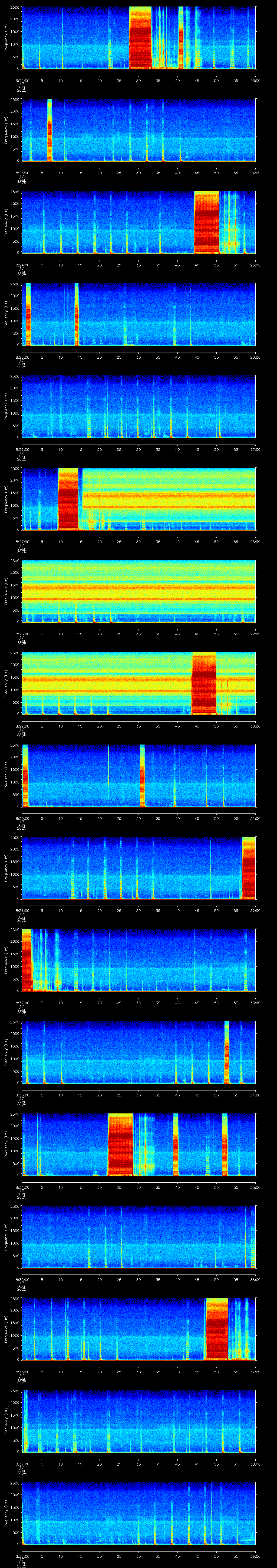
Task: Click the narrow red burst in the 8:33:00 spectrogram
Action: coord(226,1052)
